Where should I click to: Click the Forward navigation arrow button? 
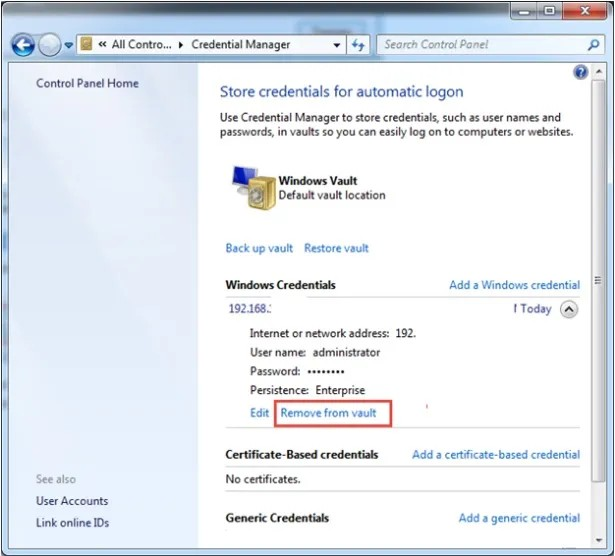(49, 45)
